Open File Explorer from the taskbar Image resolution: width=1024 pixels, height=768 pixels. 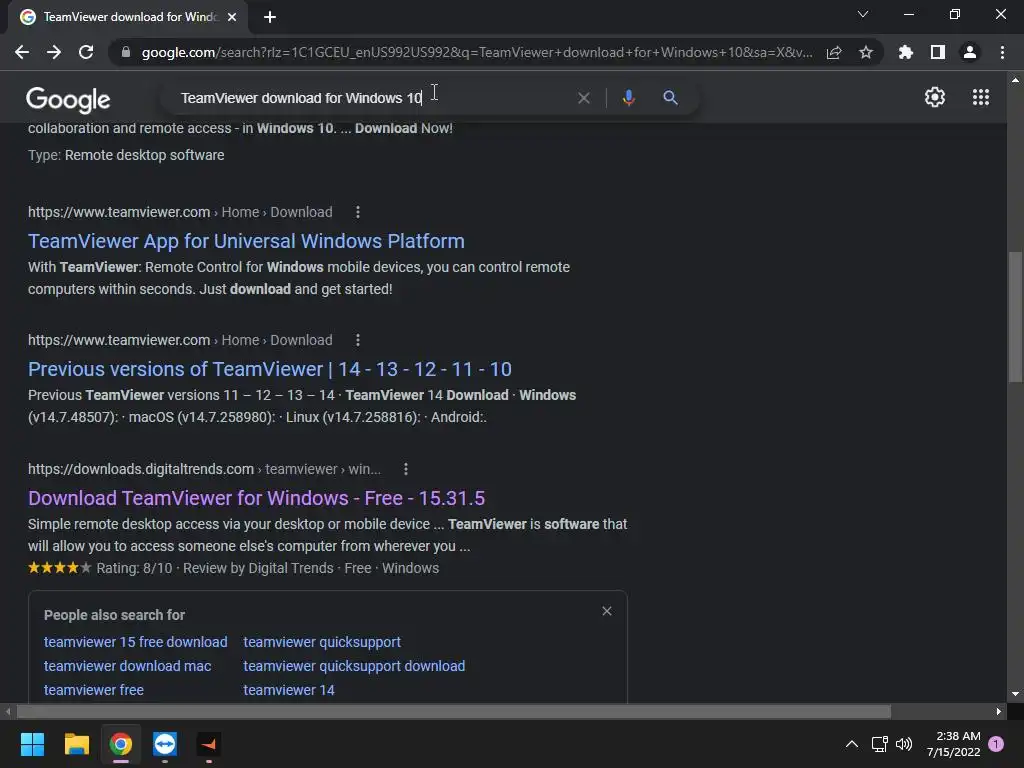pyautogui.click(x=76, y=744)
